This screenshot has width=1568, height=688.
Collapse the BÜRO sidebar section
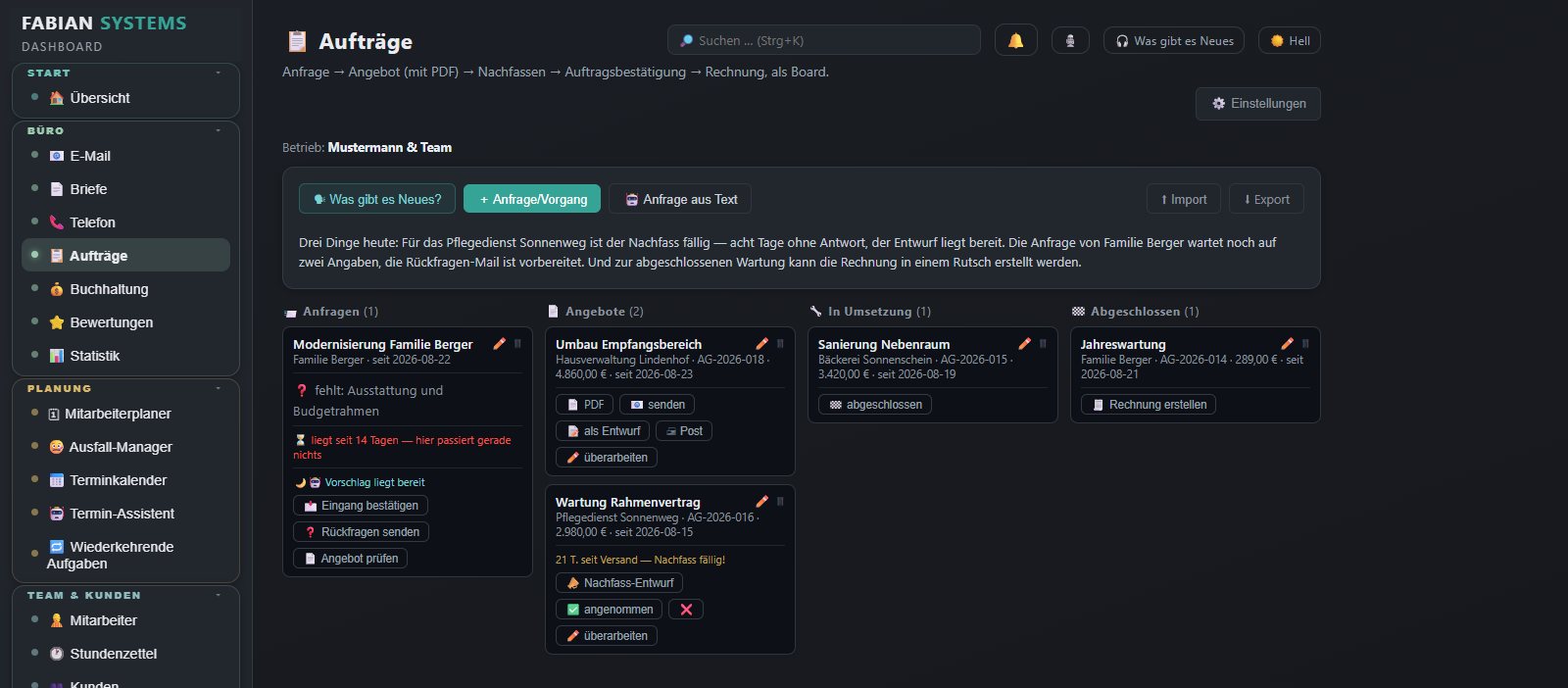click(219, 130)
